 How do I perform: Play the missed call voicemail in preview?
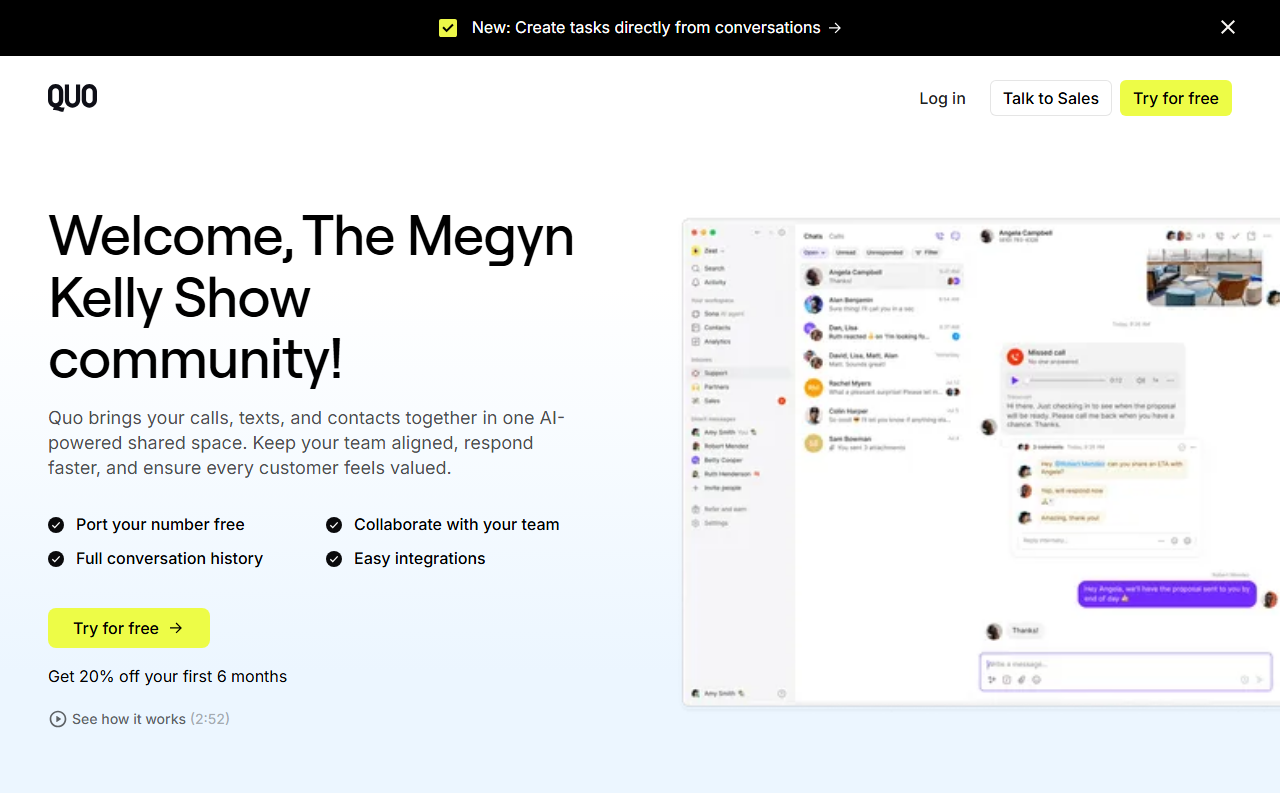(x=1015, y=381)
